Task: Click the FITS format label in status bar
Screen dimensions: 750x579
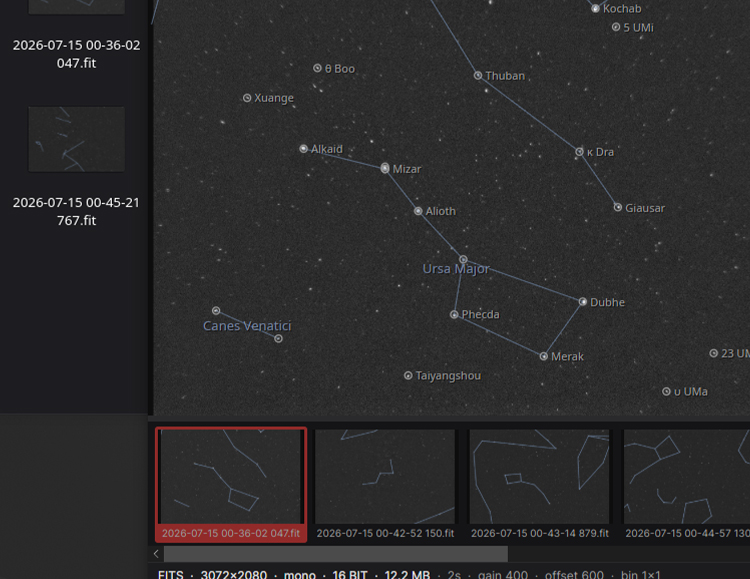Action: point(171,574)
